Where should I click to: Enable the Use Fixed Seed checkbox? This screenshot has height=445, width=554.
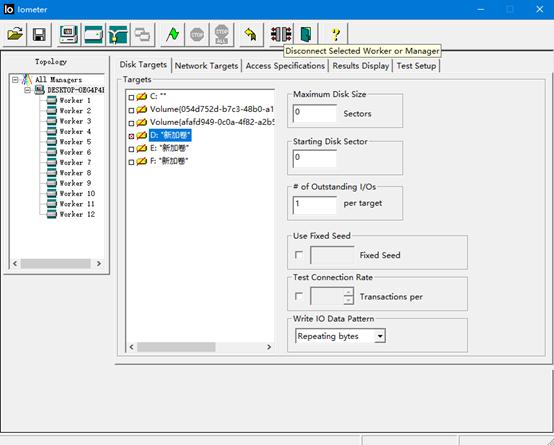(299, 254)
